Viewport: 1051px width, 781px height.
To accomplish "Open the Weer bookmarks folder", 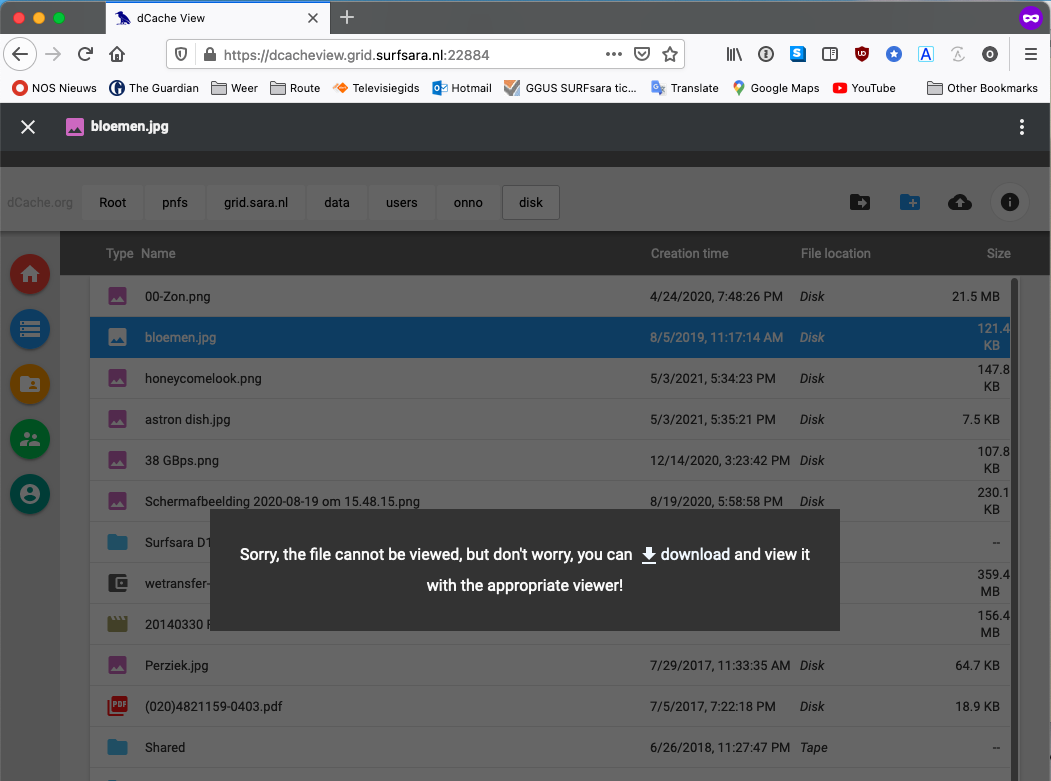I will (x=234, y=88).
